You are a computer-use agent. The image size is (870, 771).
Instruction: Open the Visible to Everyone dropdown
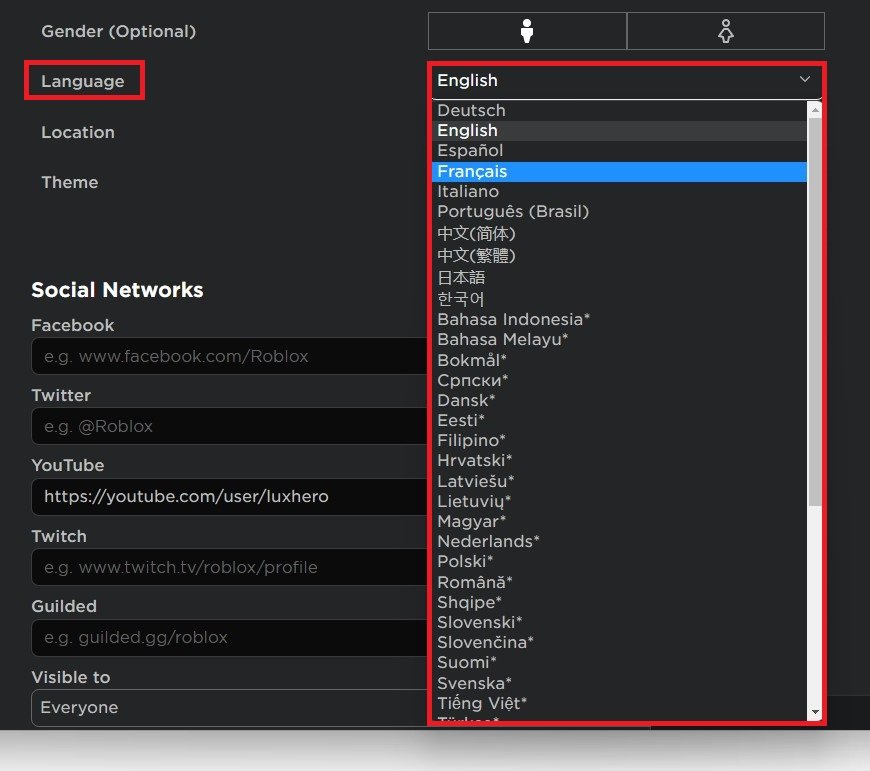[x=230, y=707]
